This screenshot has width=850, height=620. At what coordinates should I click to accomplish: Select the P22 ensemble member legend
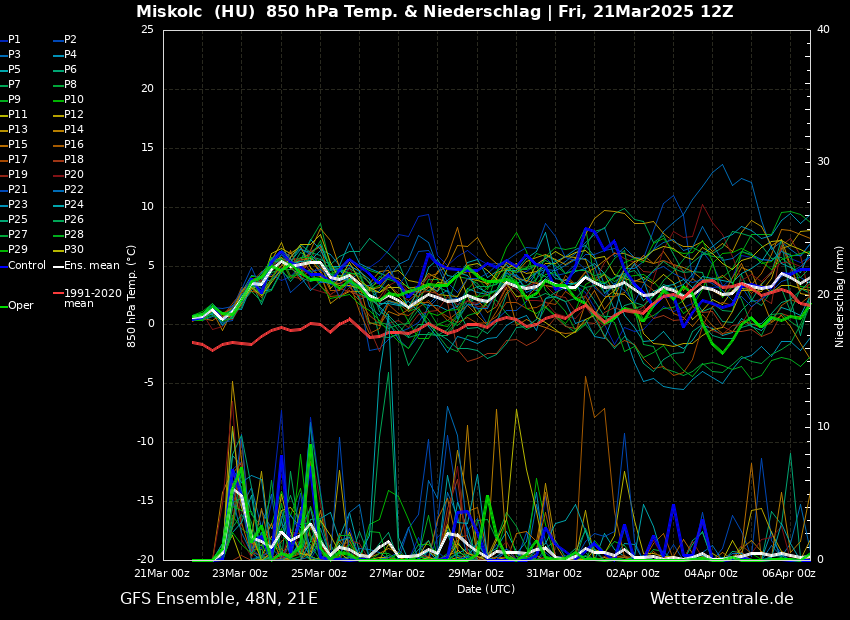(x=74, y=190)
